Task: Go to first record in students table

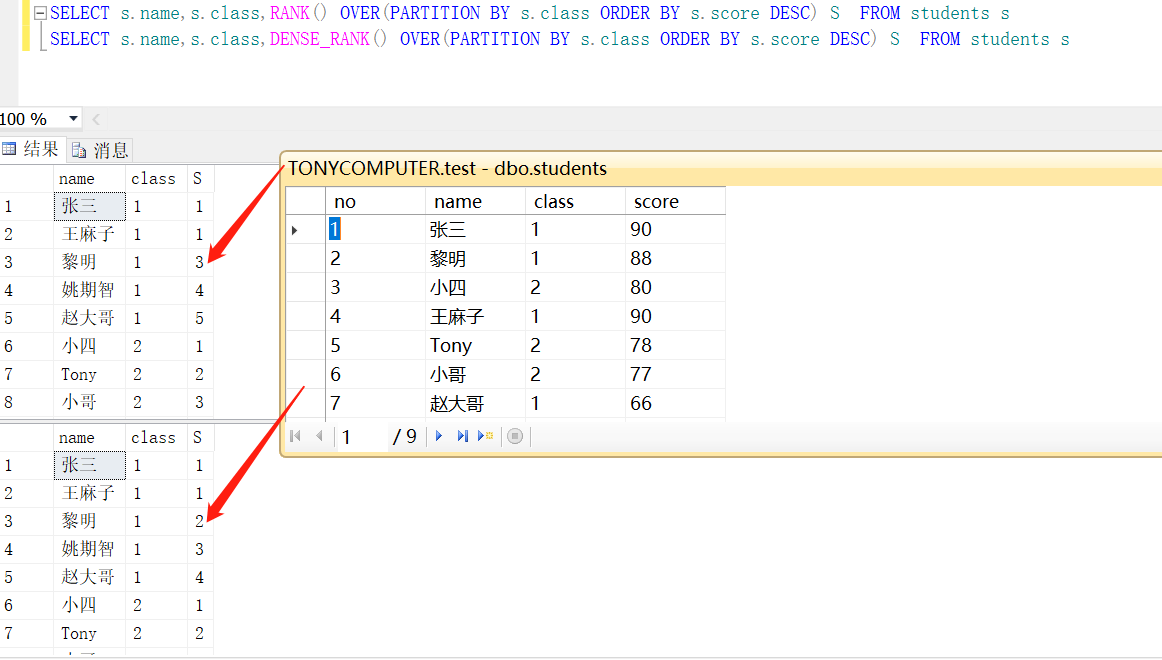Action: pyautogui.click(x=296, y=436)
